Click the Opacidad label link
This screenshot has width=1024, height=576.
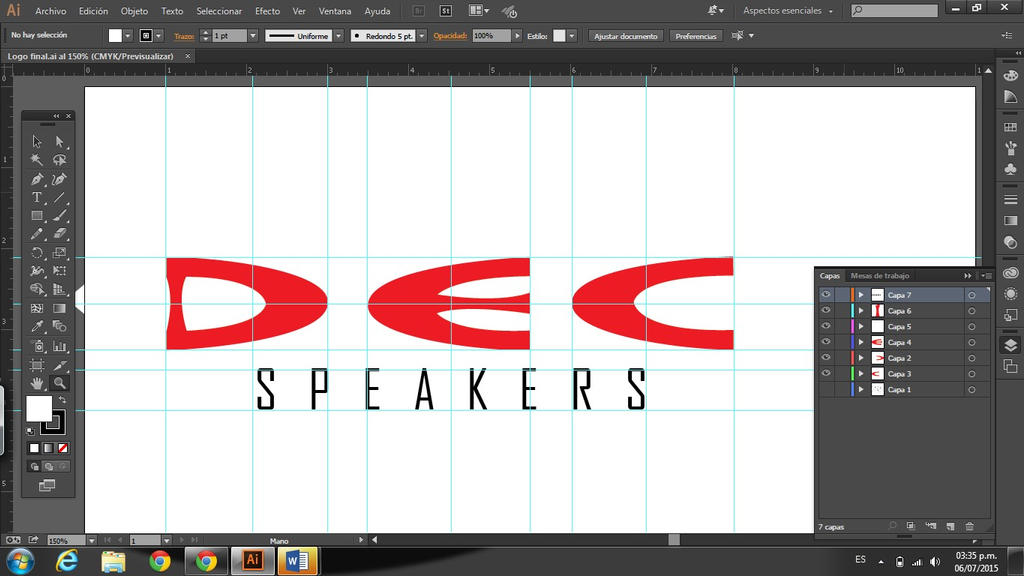pos(450,36)
